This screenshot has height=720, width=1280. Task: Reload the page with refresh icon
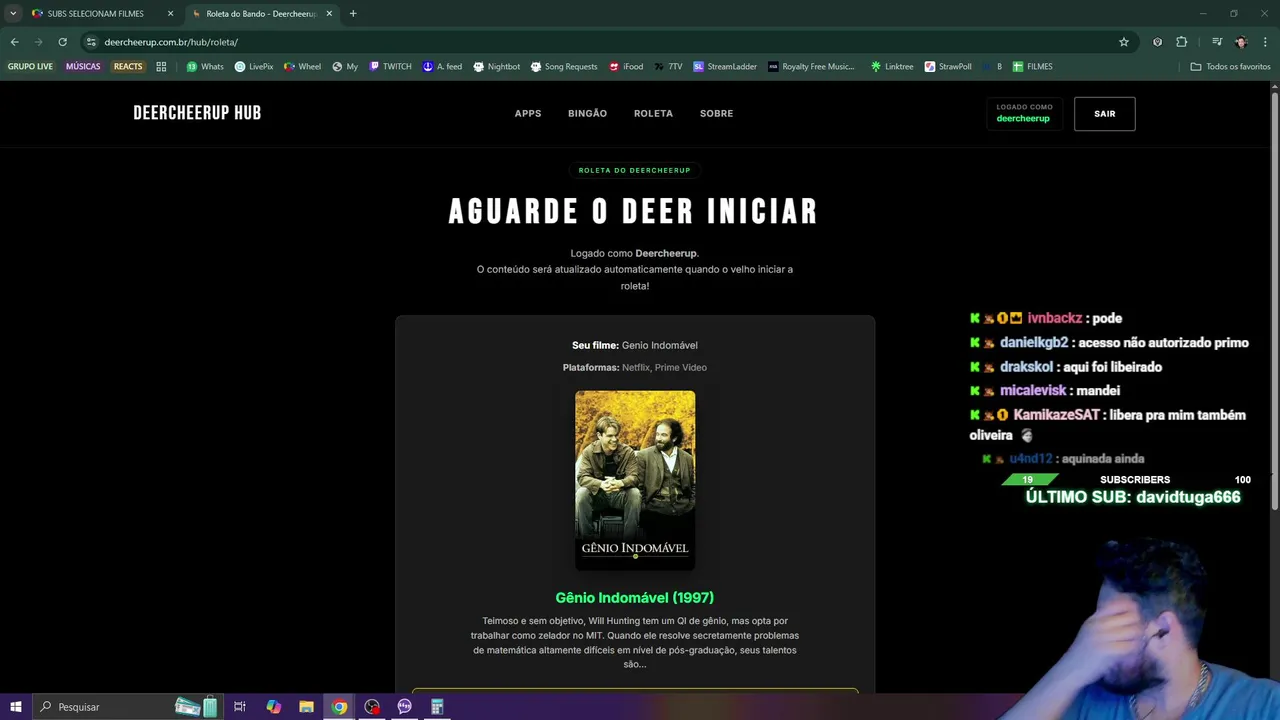pos(62,42)
